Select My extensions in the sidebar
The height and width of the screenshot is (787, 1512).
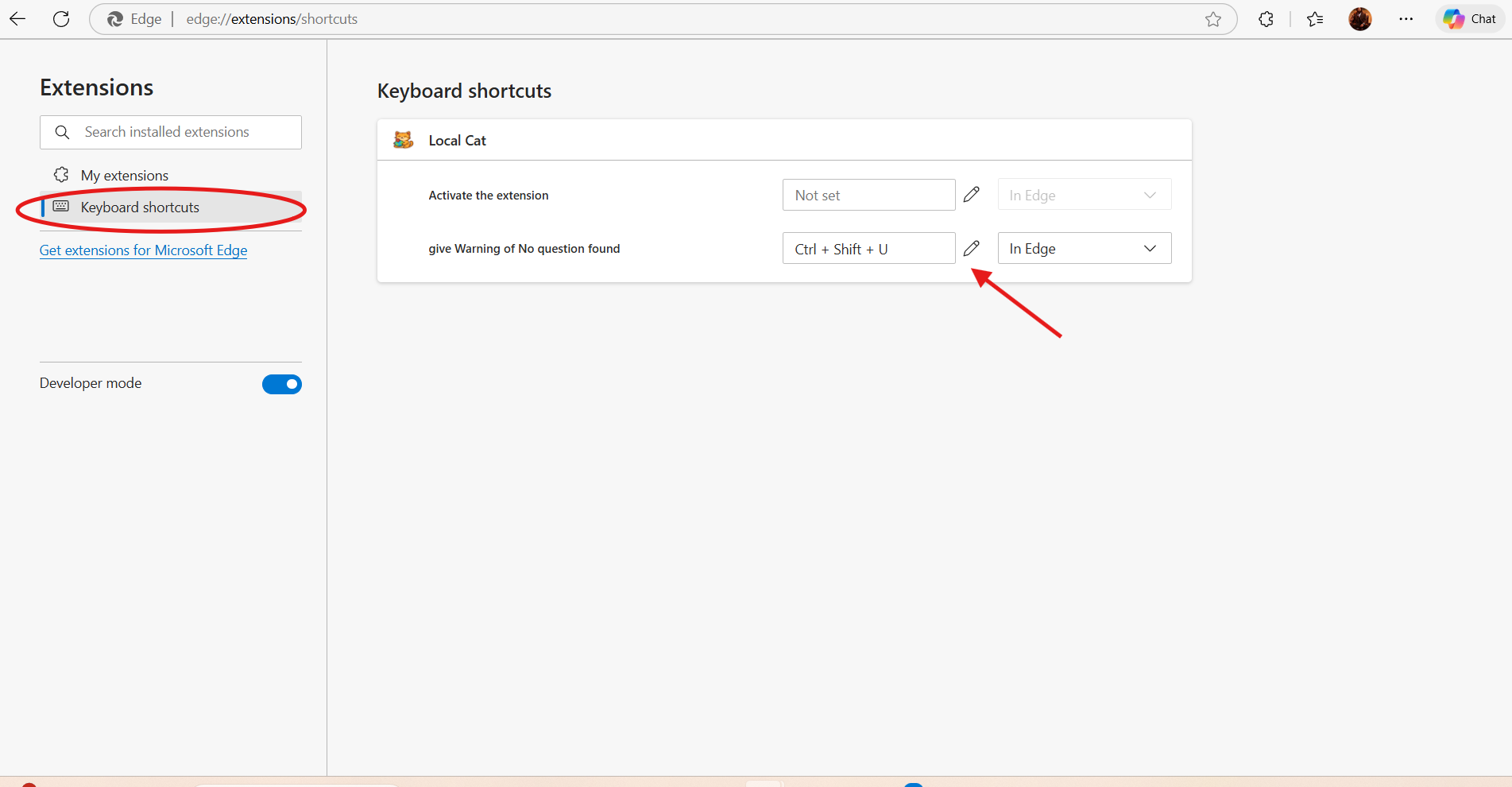click(x=124, y=174)
